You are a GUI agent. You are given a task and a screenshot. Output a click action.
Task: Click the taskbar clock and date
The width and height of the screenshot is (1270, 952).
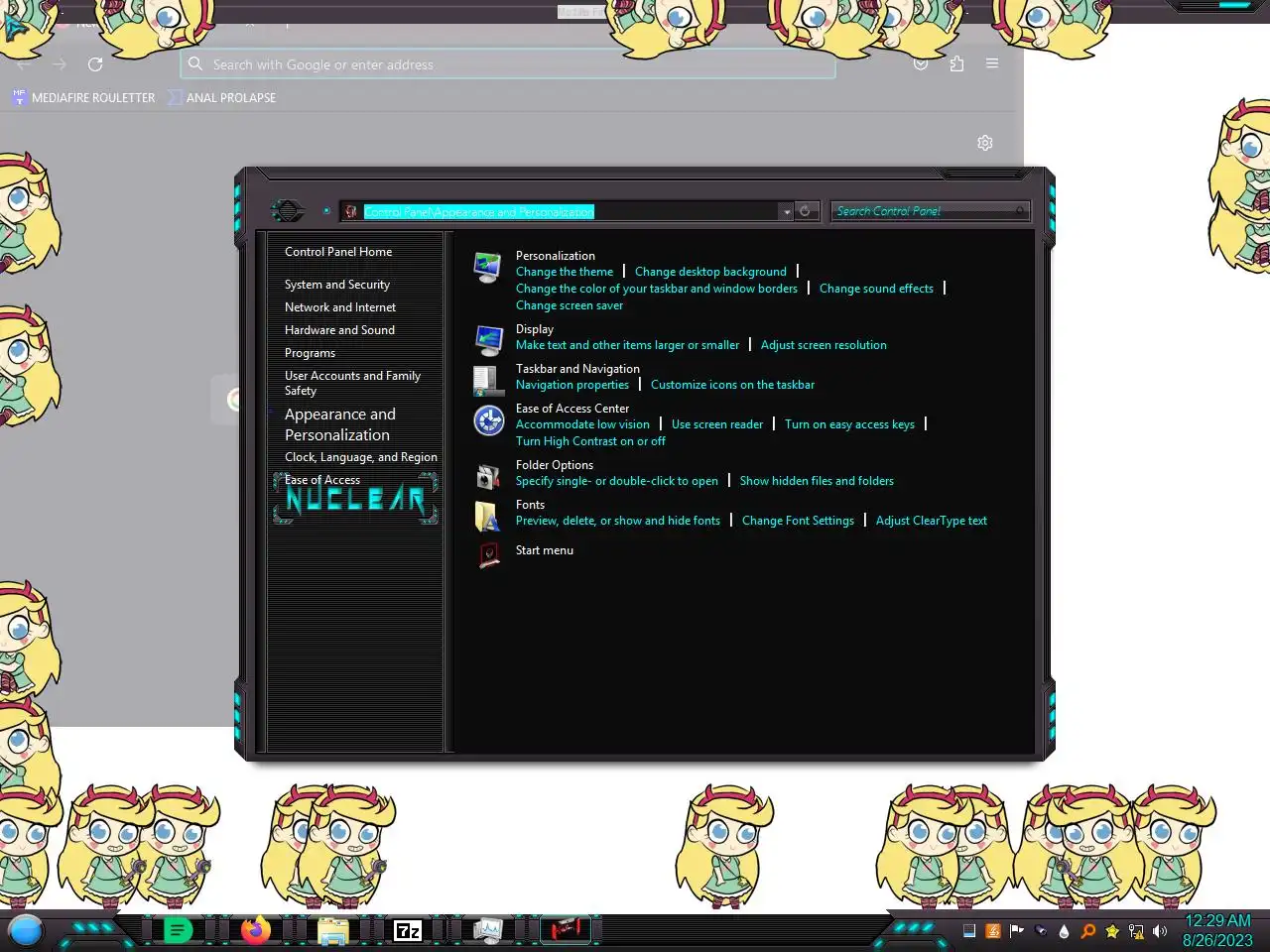(1217, 930)
